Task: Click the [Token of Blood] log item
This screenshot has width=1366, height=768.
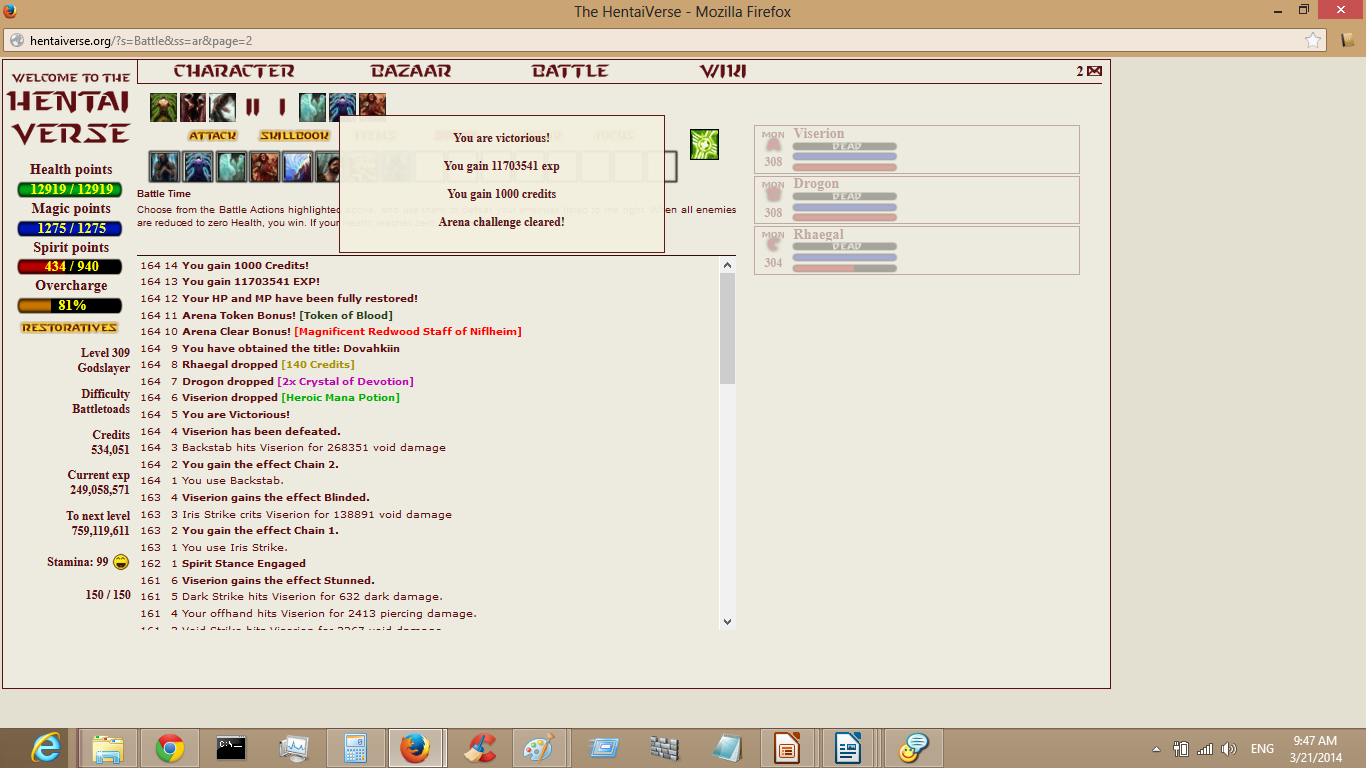Action: 346,315
